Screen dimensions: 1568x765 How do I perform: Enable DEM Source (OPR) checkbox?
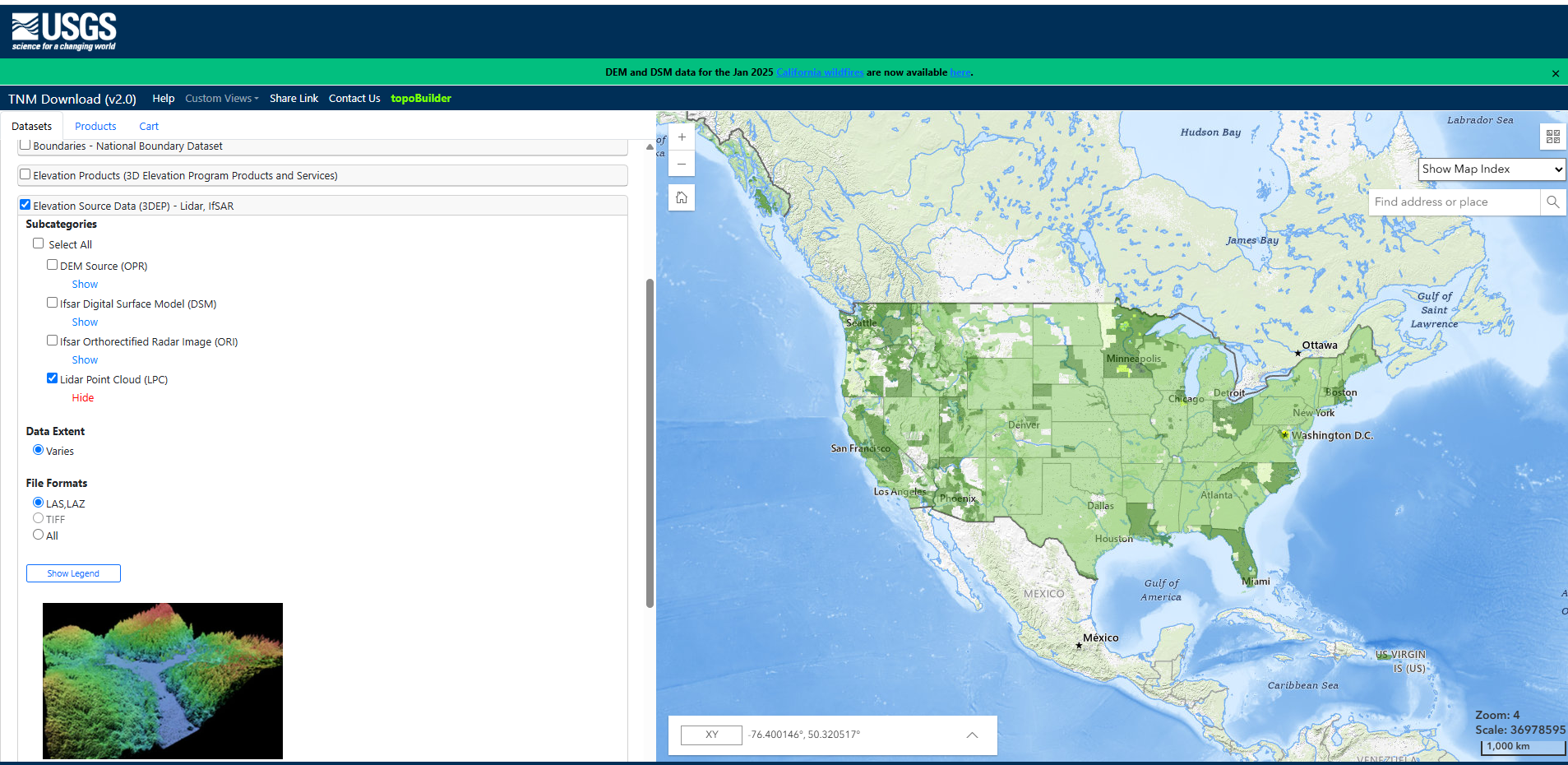pos(53,265)
